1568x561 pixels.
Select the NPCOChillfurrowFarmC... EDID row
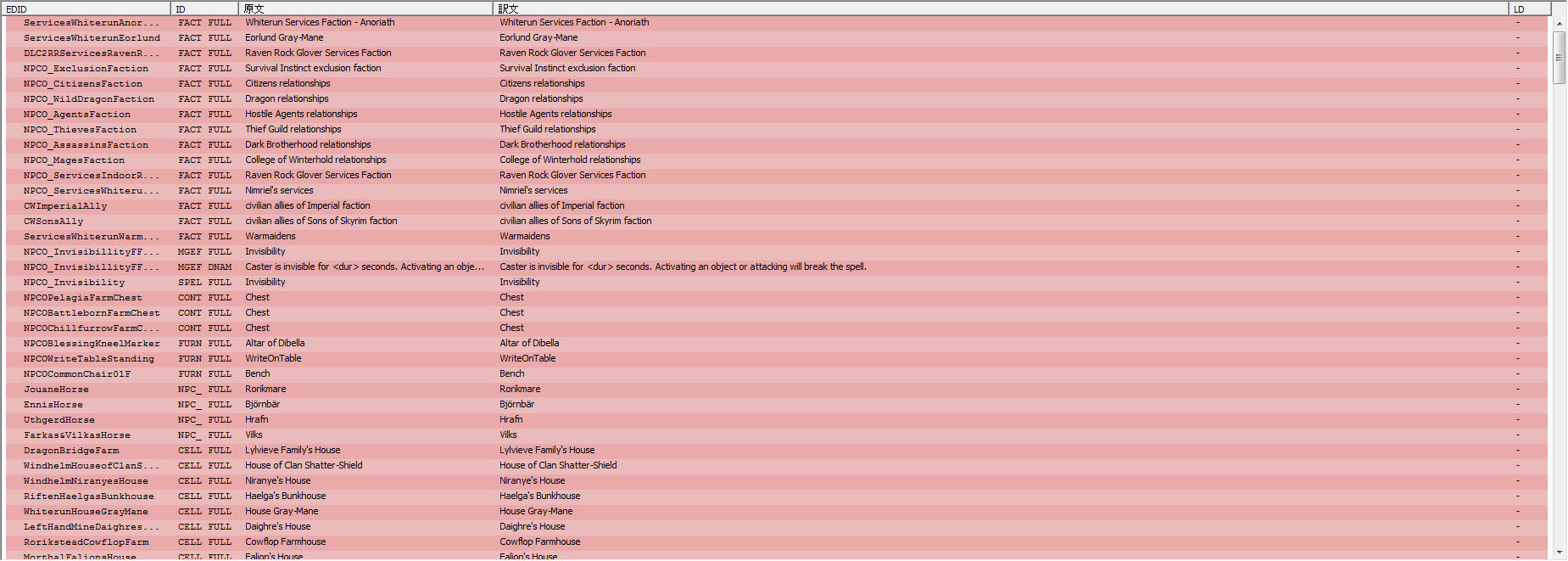(777, 328)
